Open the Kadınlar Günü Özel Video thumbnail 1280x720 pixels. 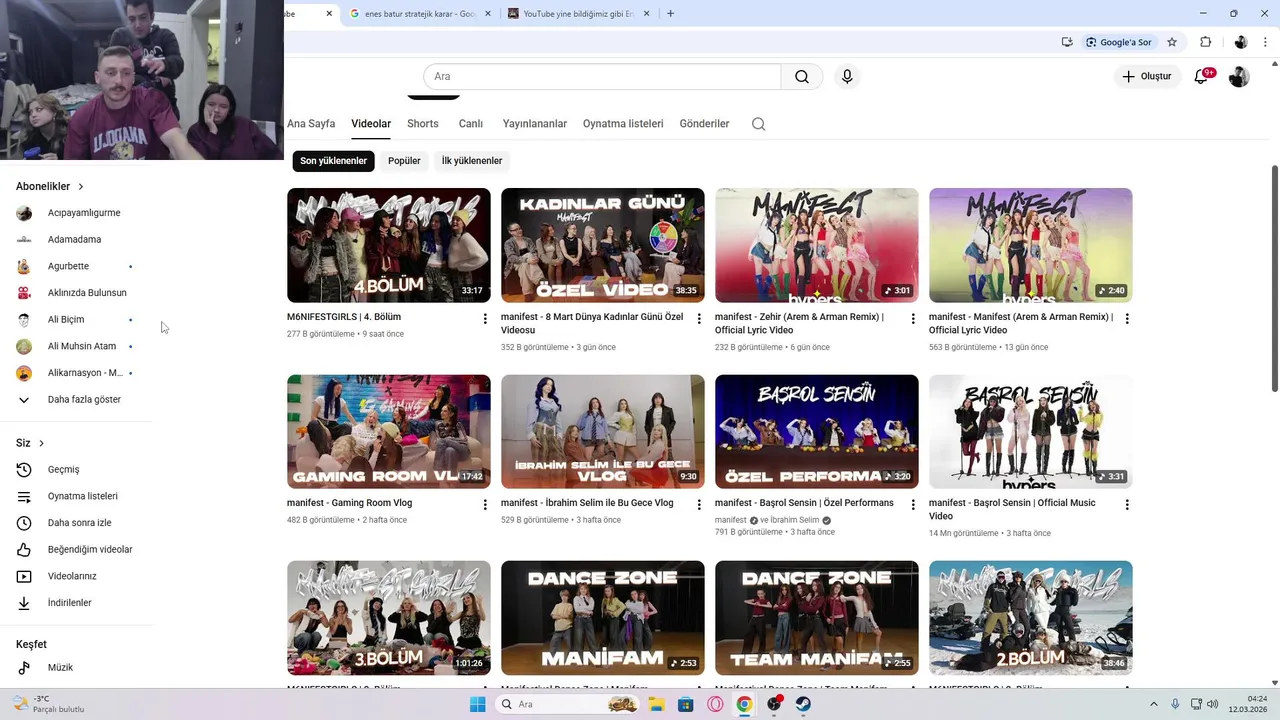click(x=603, y=245)
